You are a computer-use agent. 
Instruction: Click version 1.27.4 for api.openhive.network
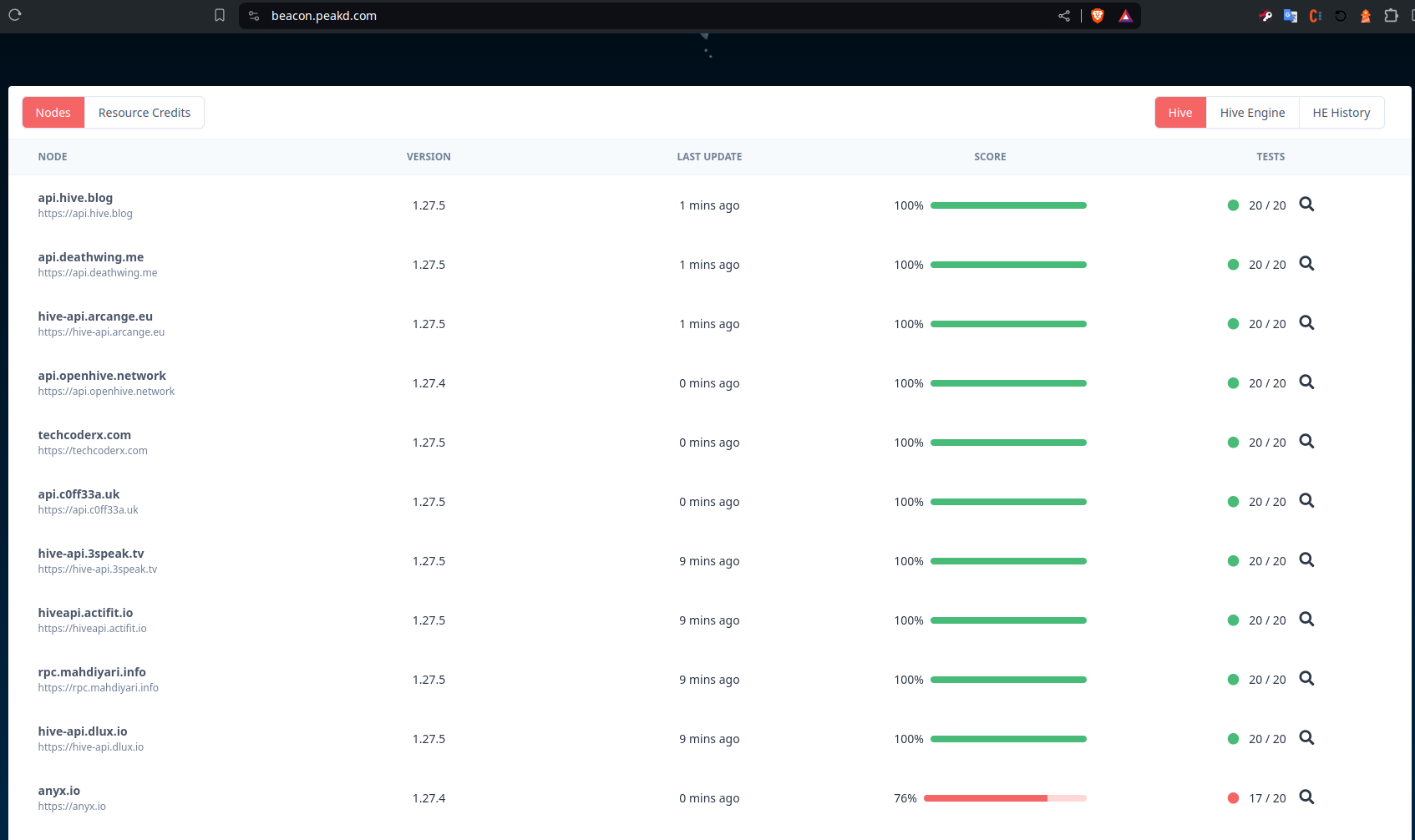(x=429, y=383)
